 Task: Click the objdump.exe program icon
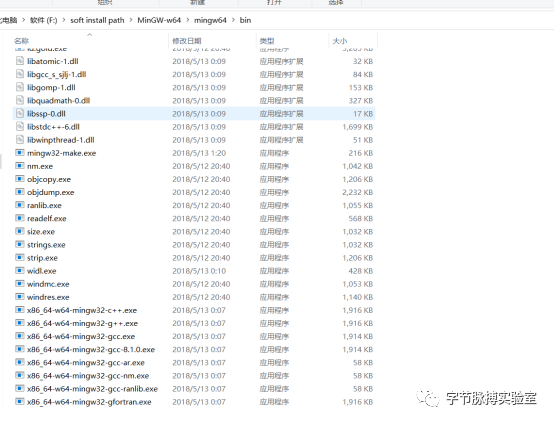tap(20, 192)
